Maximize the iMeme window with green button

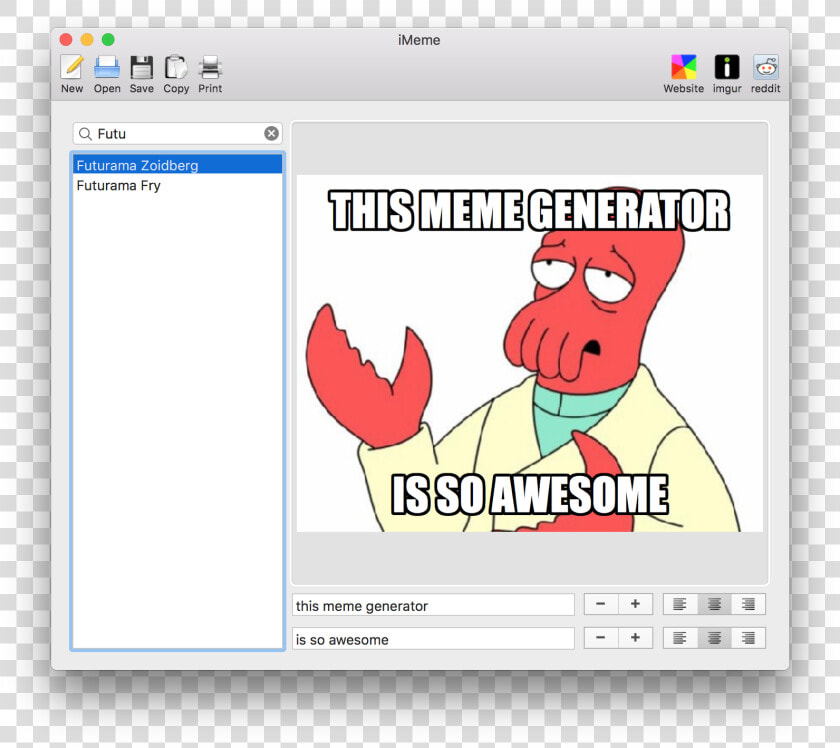tap(108, 40)
